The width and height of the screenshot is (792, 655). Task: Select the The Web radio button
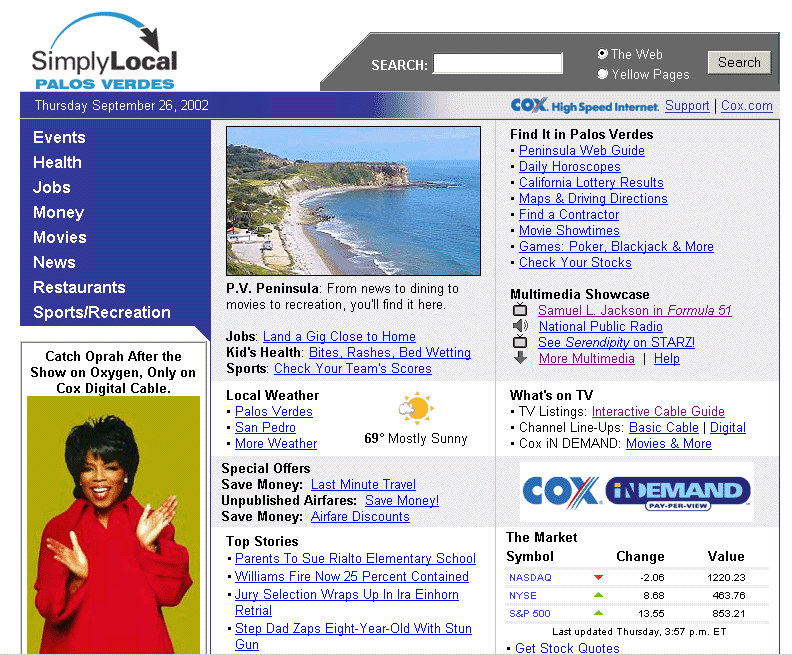click(x=602, y=55)
